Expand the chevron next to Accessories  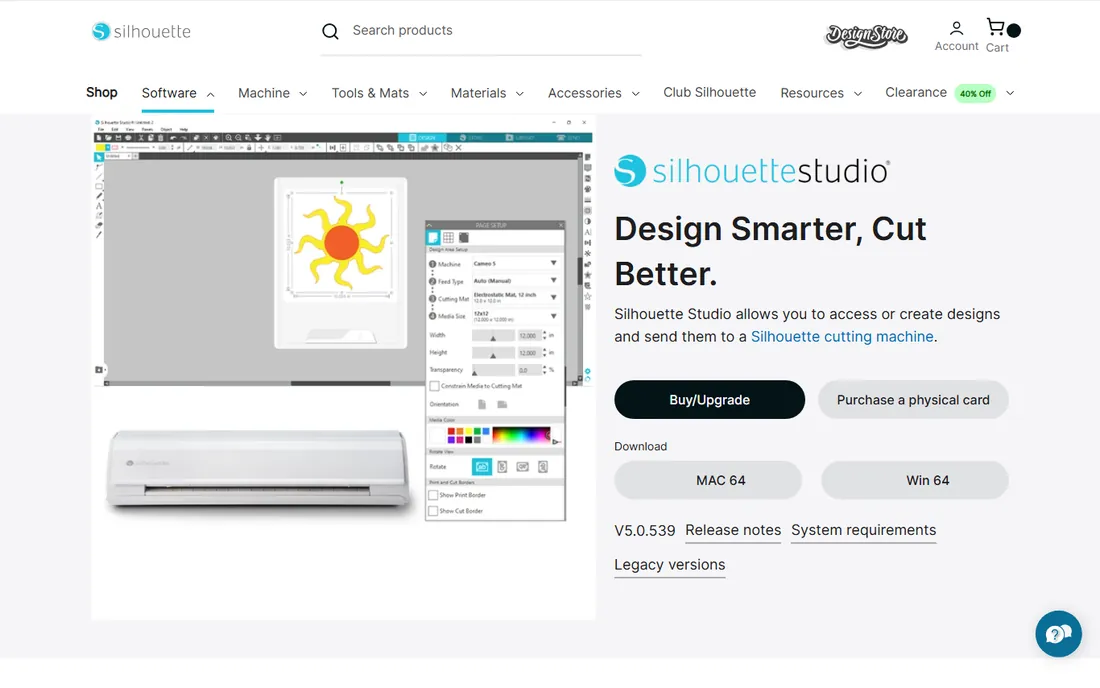636,94
